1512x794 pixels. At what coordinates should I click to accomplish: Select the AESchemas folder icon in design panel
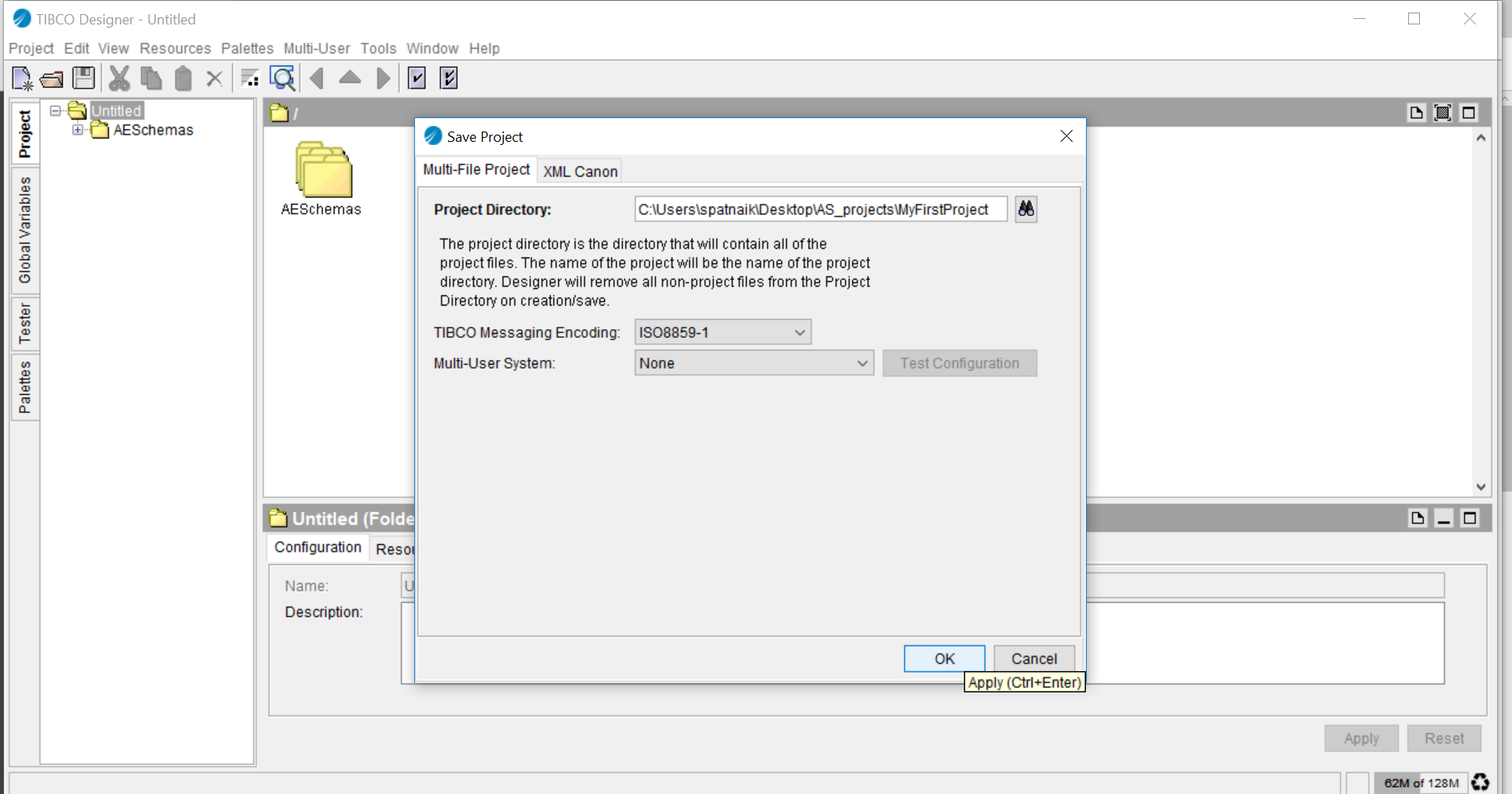[324, 169]
